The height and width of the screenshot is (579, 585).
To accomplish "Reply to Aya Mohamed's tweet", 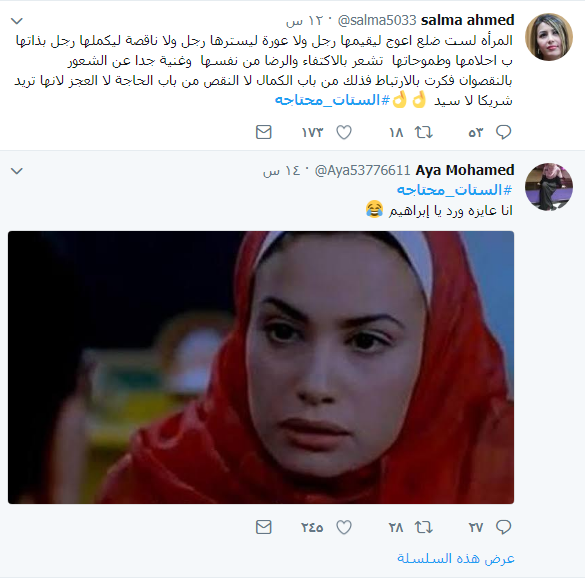I will pyautogui.click(x=503, y=527).
